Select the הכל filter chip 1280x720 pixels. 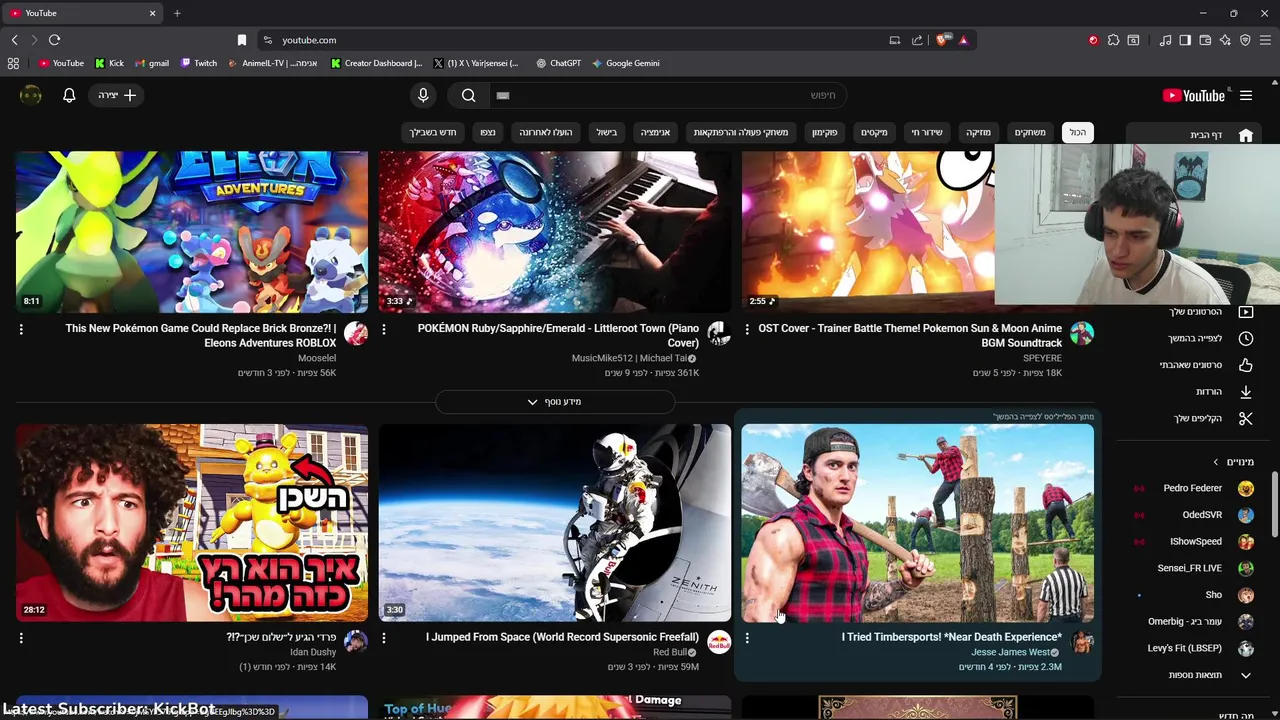pos(1077,132)
